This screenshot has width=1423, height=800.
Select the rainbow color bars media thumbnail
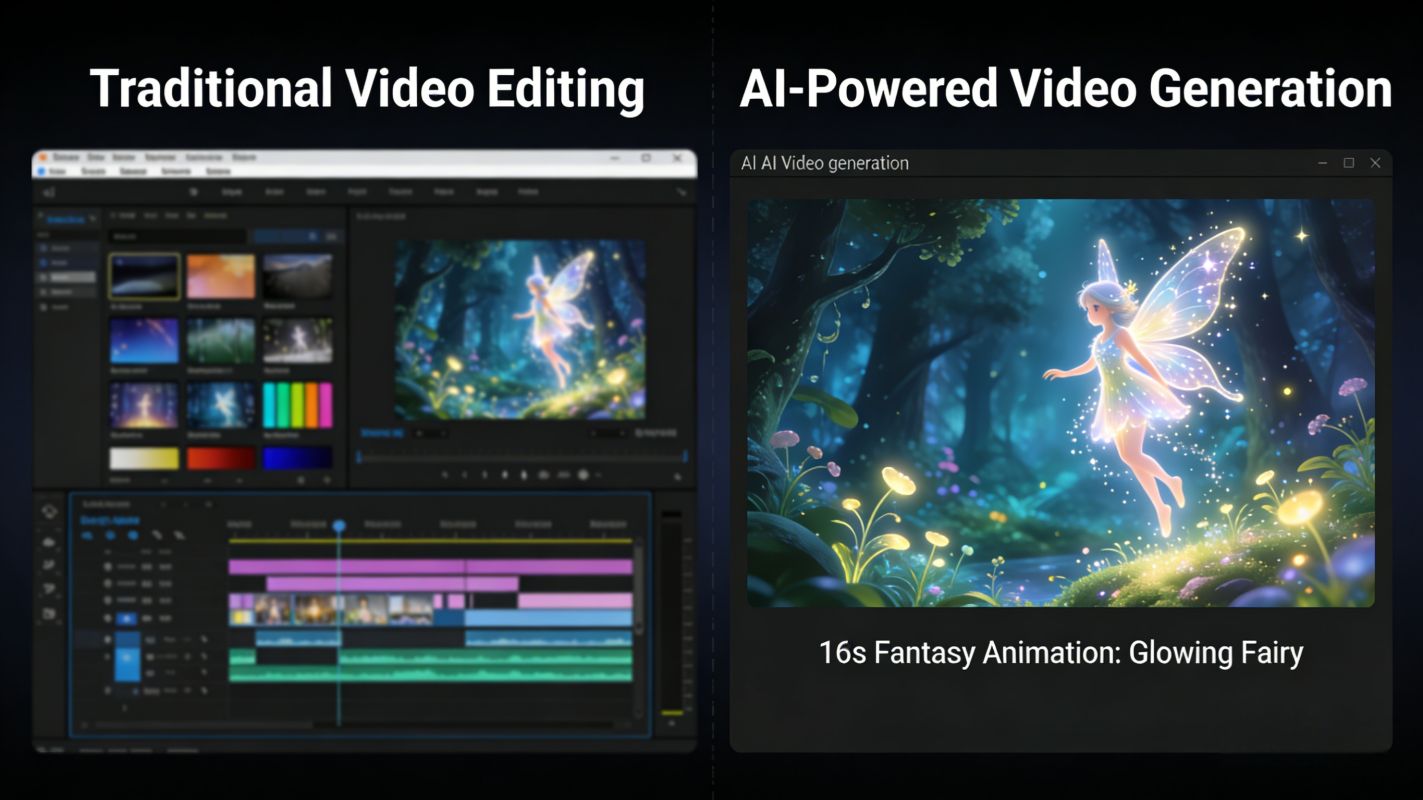(297, 405)
